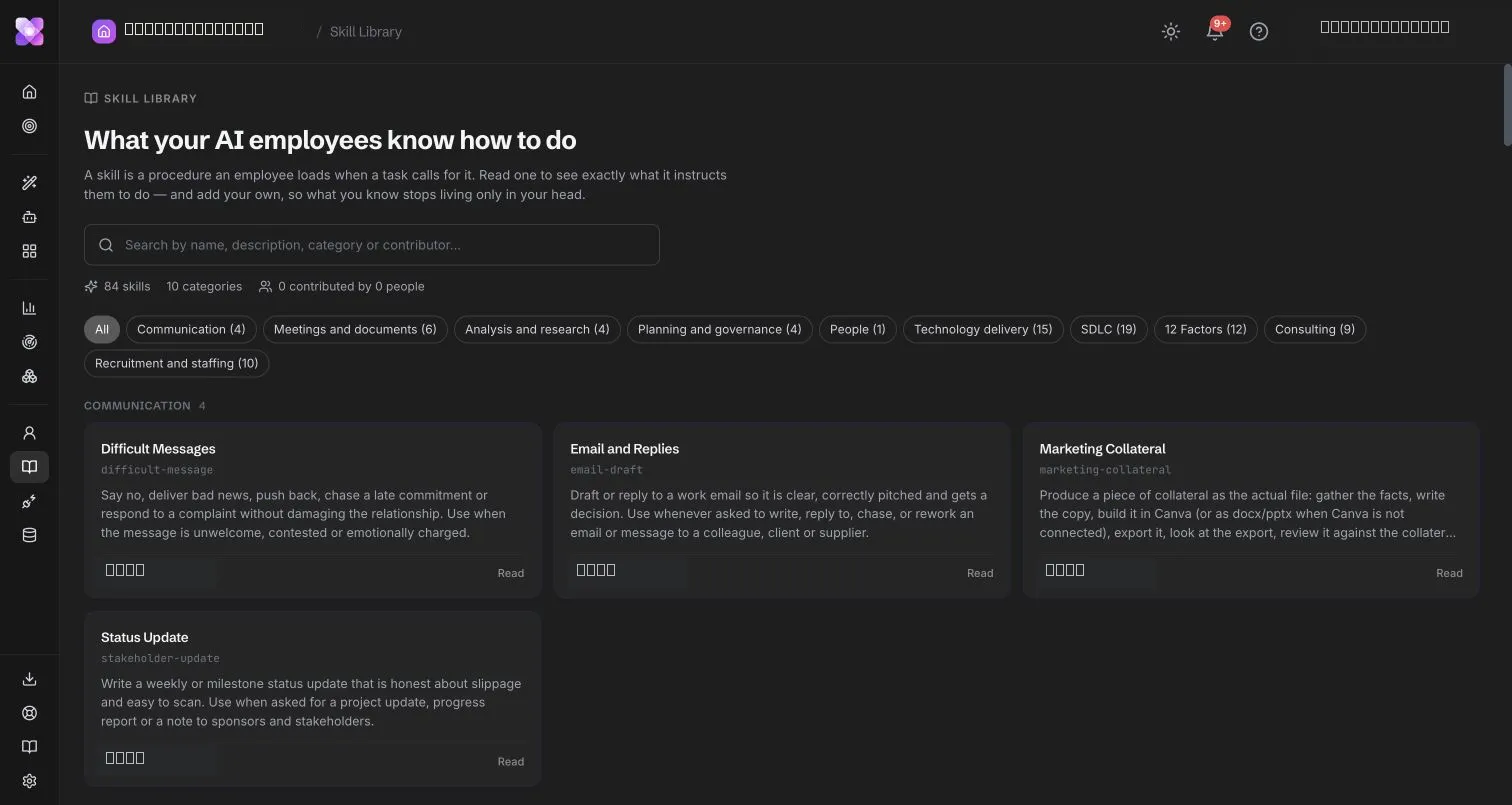The image size is (1512, 805).
Task: Select the All filter chip
Action: pos(102,329)
